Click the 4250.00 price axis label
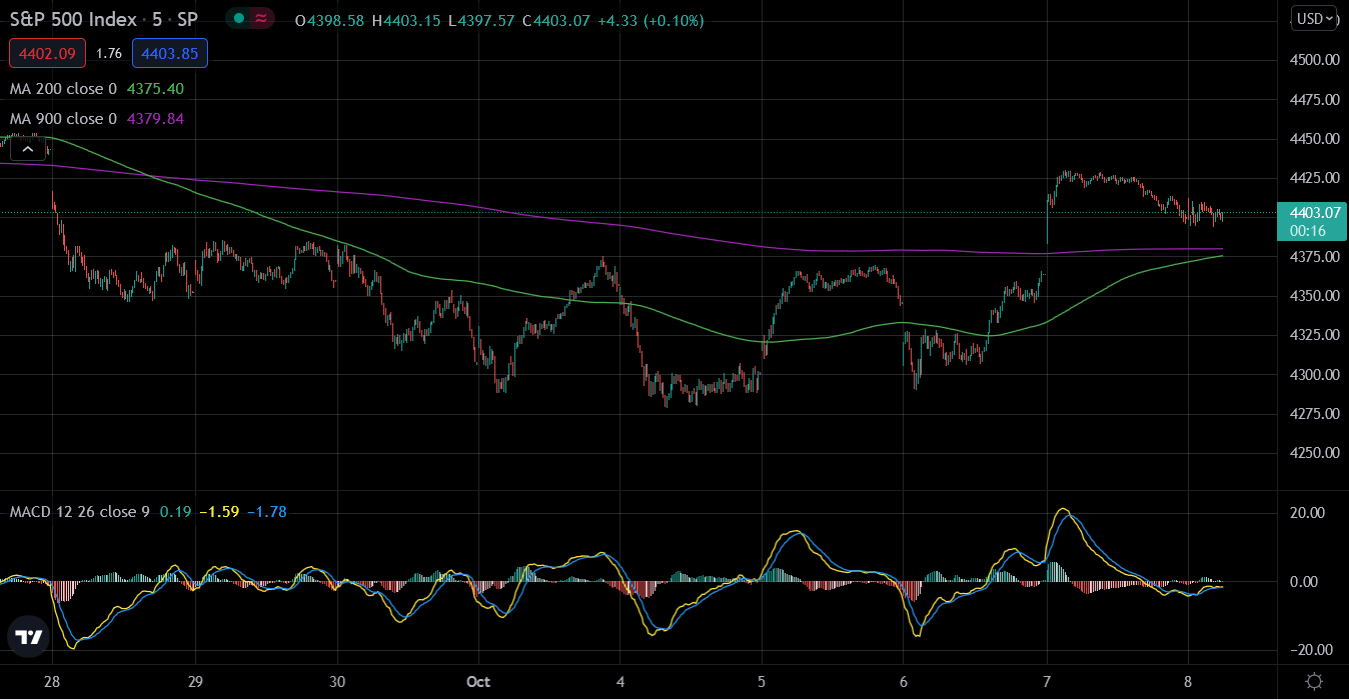 point(1315,453)
